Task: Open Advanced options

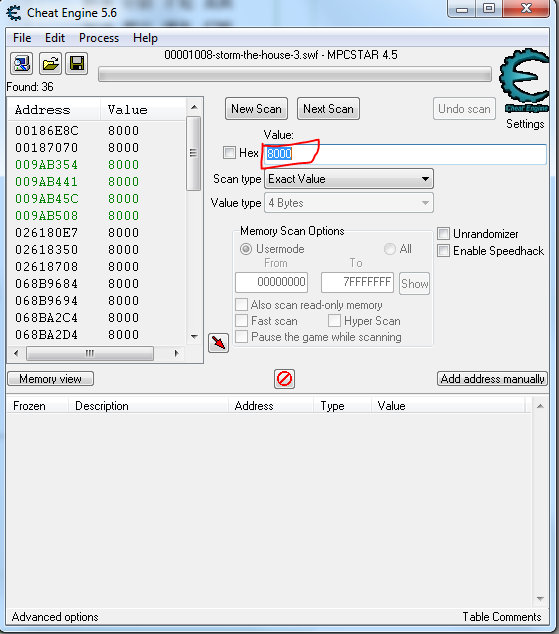Action: (x=55, y=617)
